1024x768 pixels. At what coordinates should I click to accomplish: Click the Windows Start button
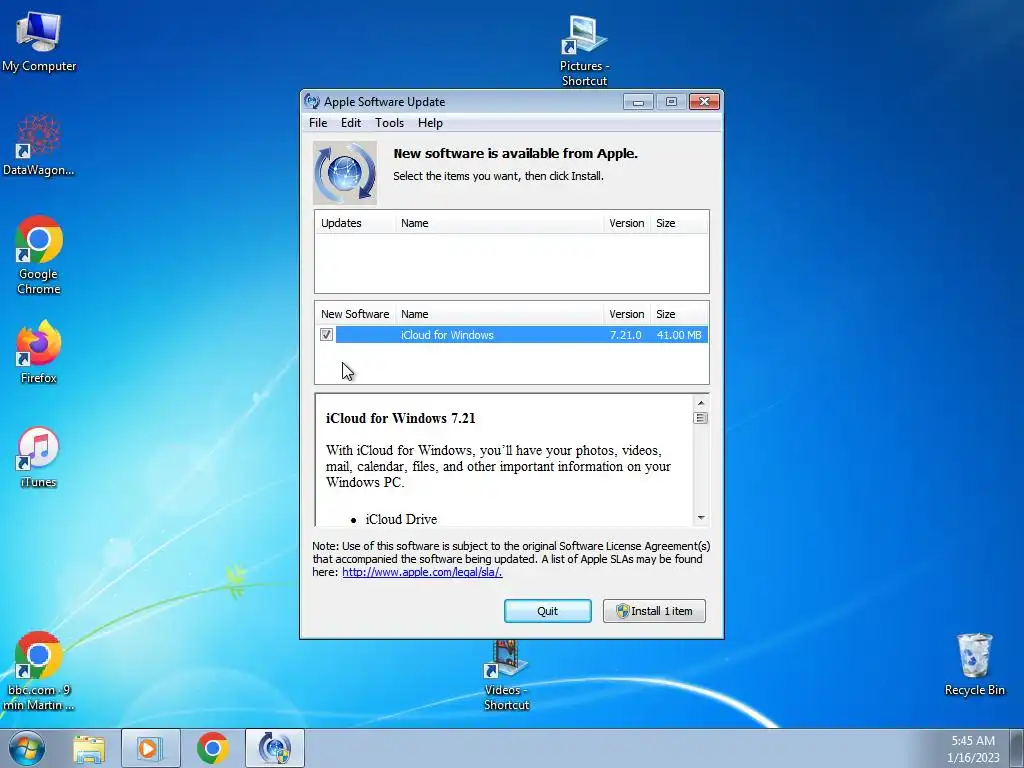(27, 748)
